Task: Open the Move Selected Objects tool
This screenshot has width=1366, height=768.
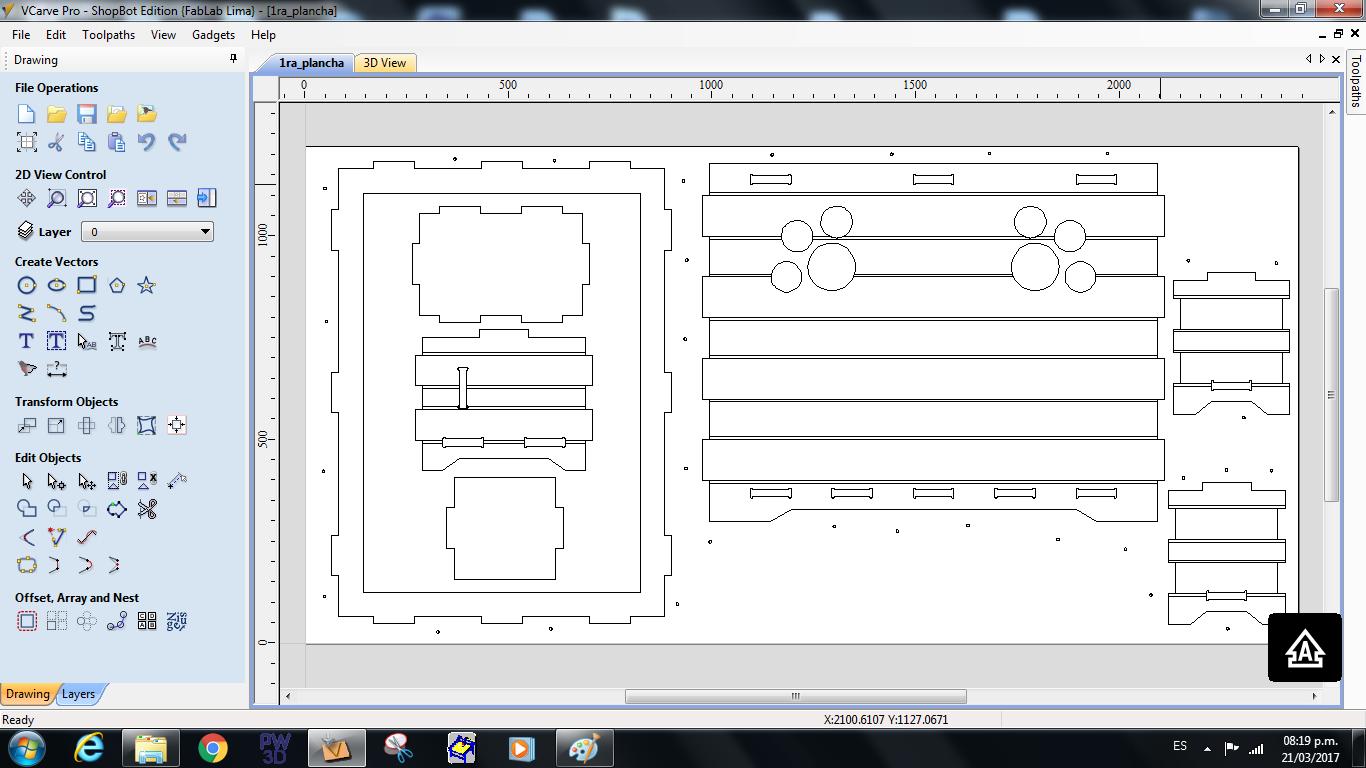Action: click(27, 425)
